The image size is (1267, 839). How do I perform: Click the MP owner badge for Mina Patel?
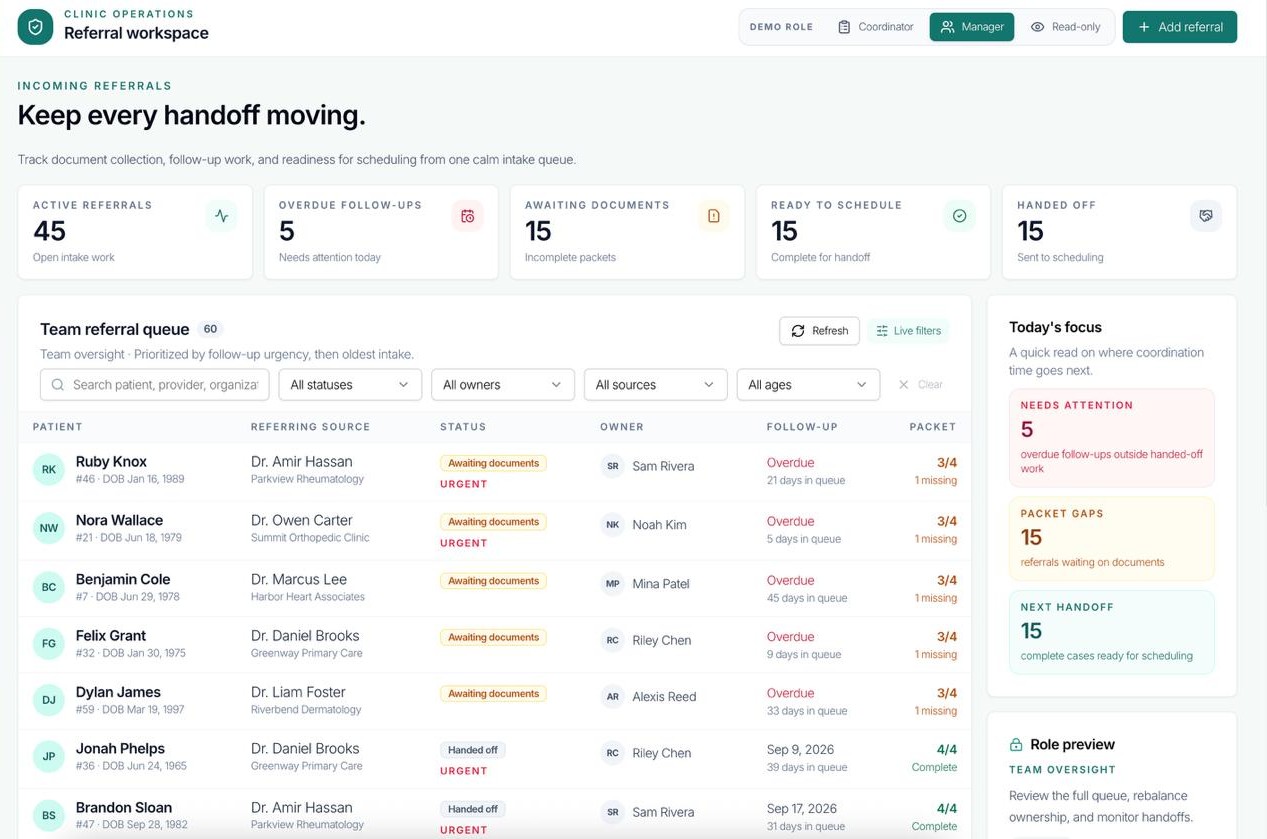612,584
